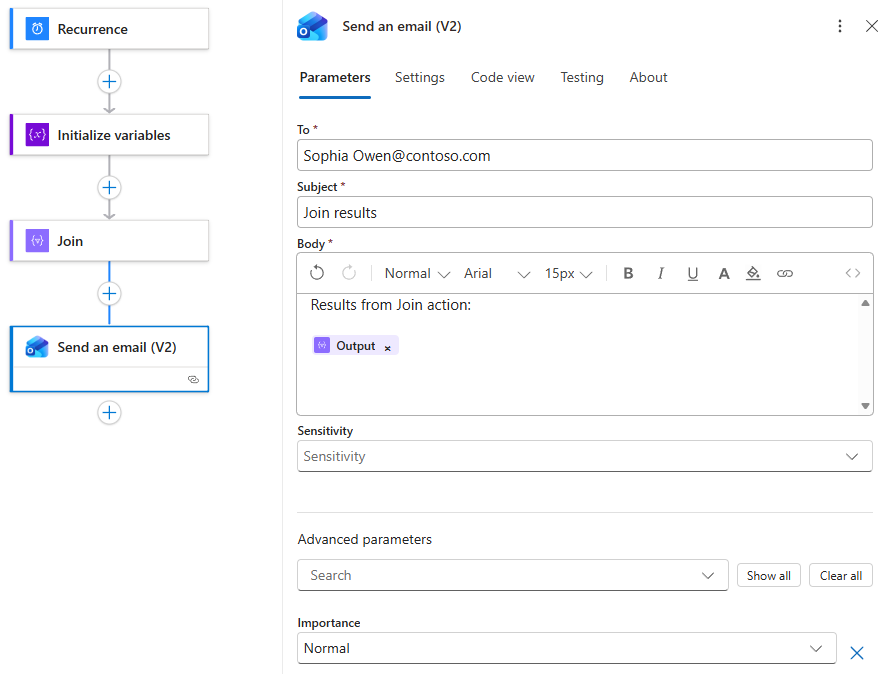Remove the Output token from body
Viewport: 883px width, 674px height.
coord(387,349)
